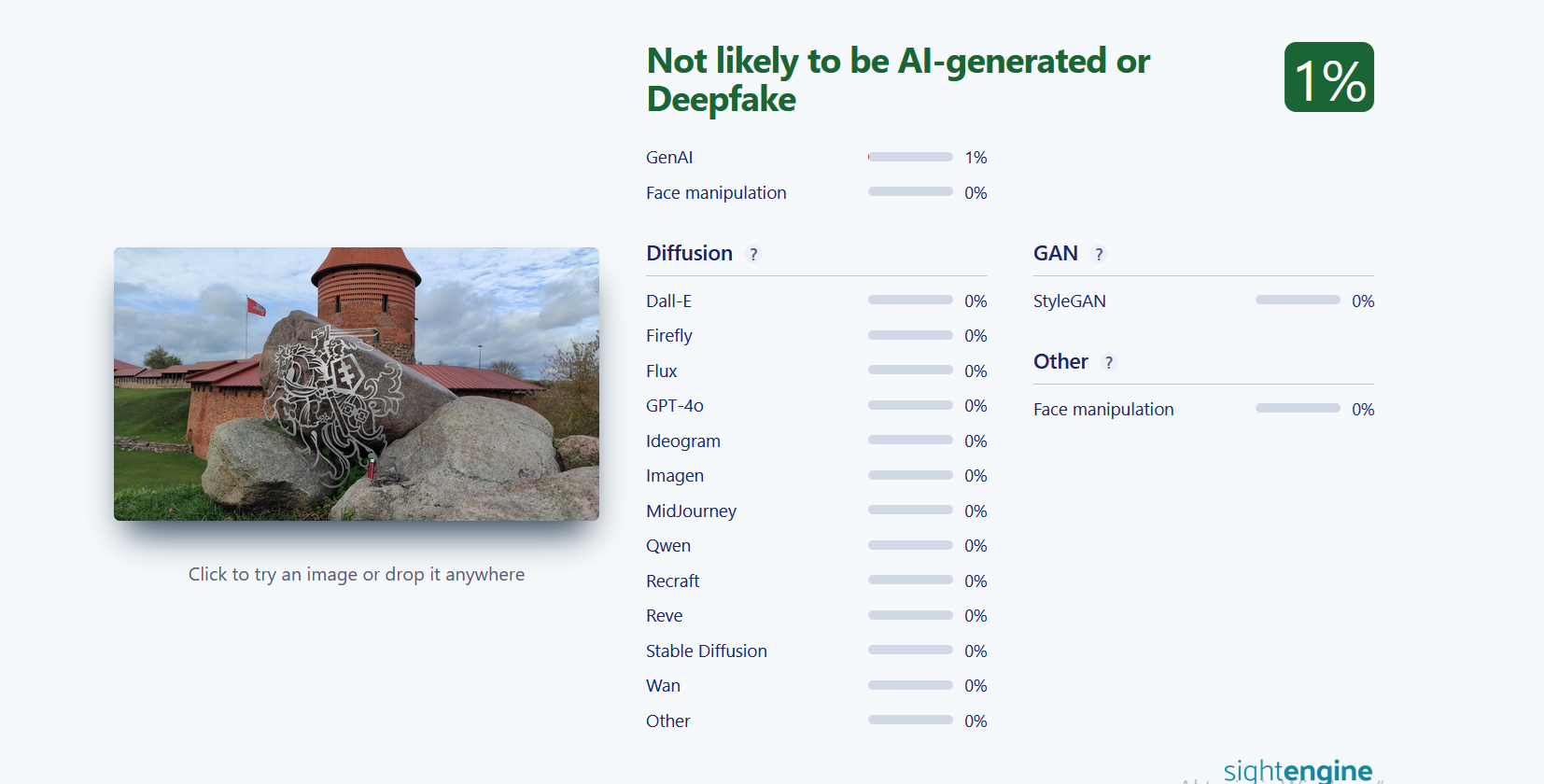Click the StyleGAN score bar
Image resolution: width=1544 pixels, height=784 pixels.
(x=1298, y=301)
